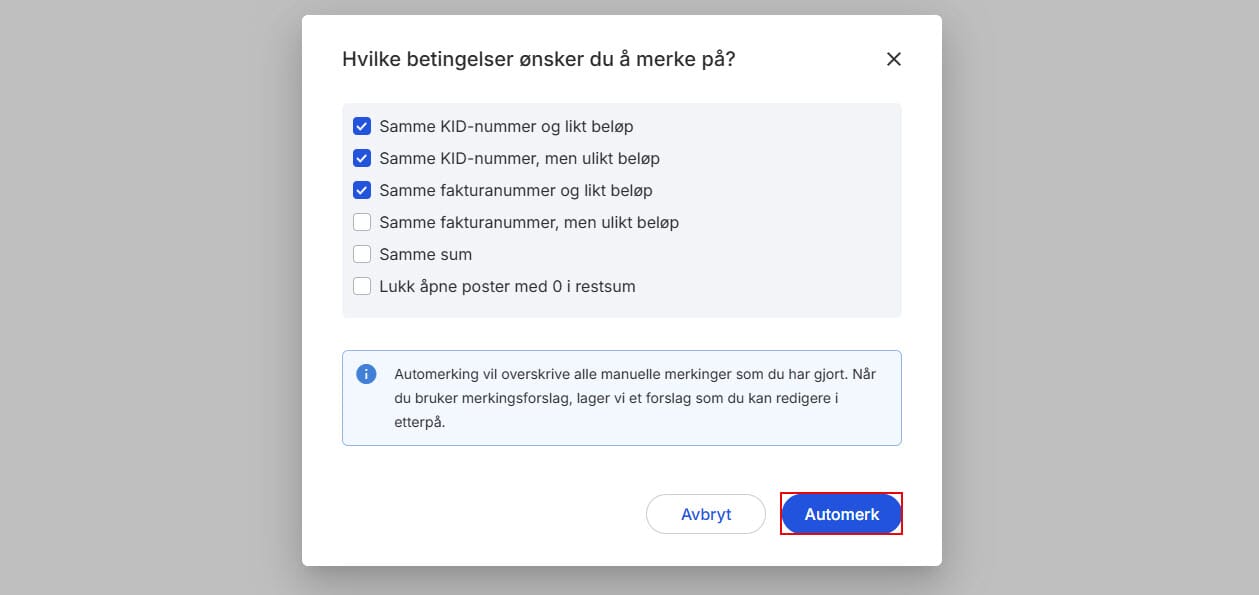
Task: Enable 'Lukk åpne poster med 0 i restsum'
Action: tap(362, 286)
